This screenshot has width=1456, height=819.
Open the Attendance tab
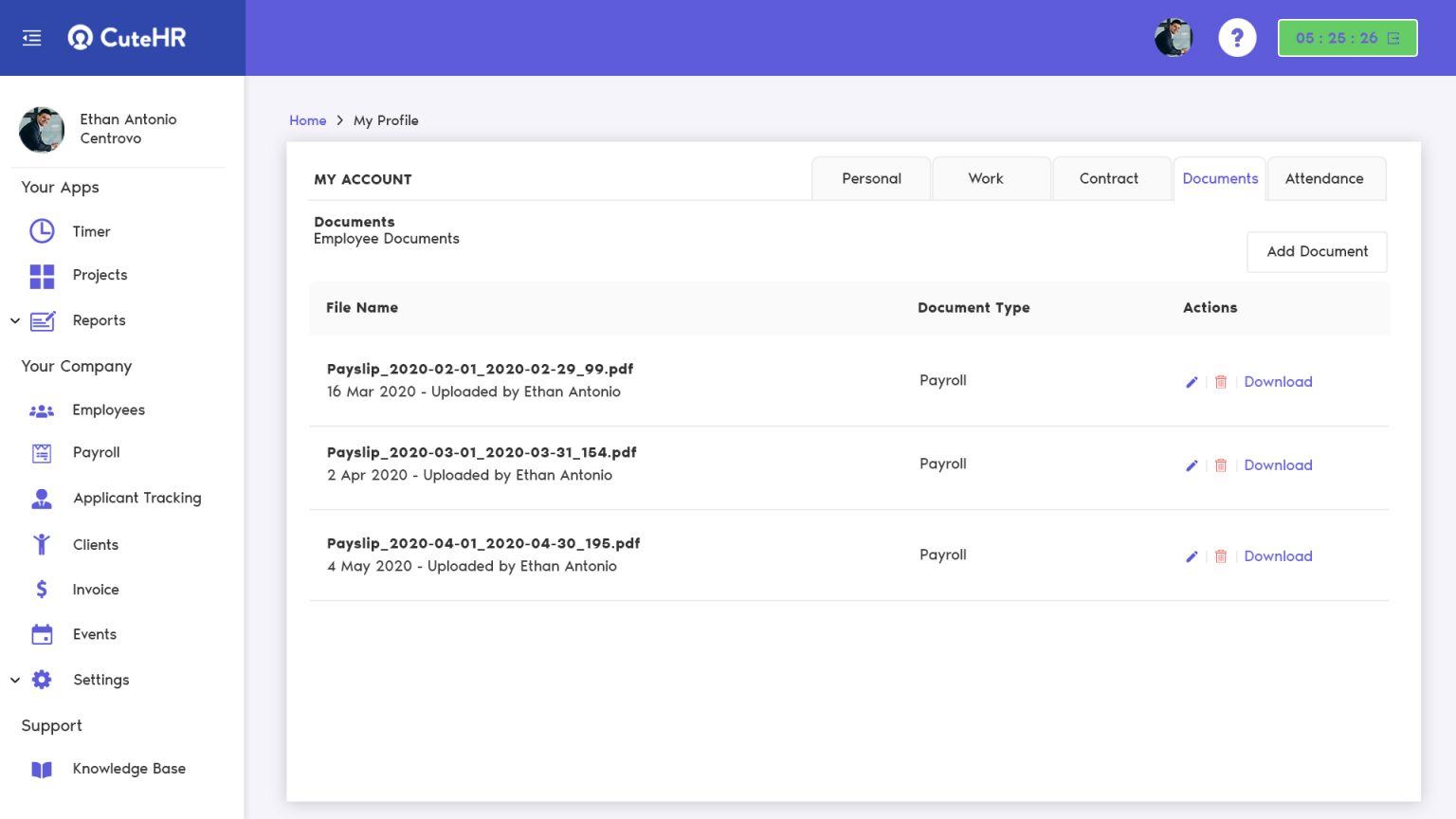pyautogui.click(x=1324, y=178)
